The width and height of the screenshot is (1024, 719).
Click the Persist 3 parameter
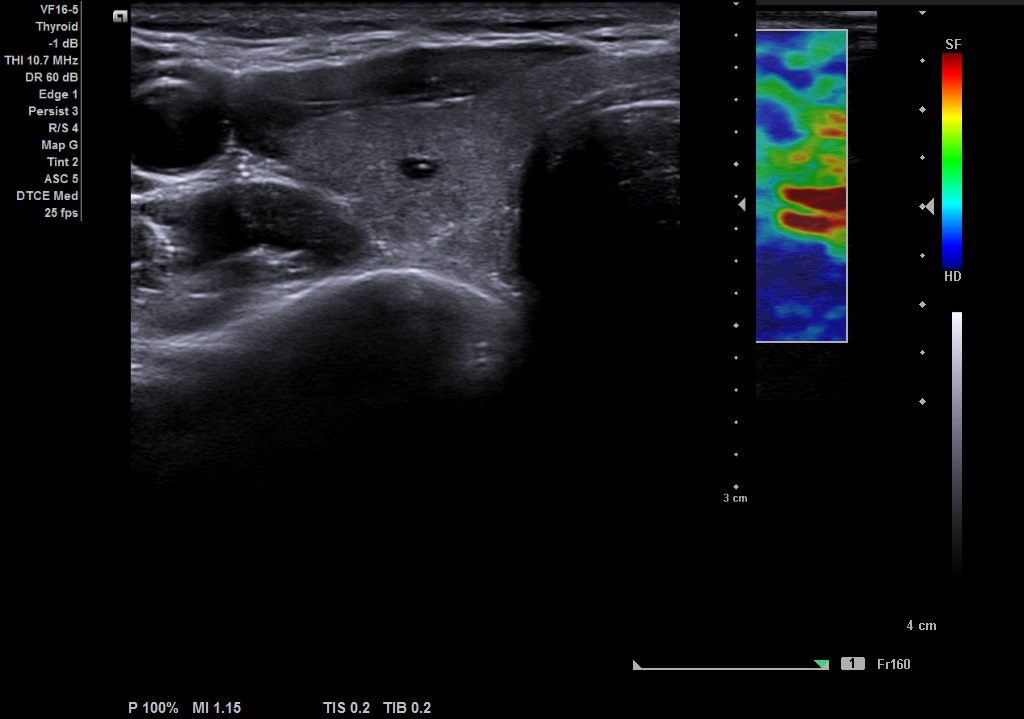(x=53, y=111)
